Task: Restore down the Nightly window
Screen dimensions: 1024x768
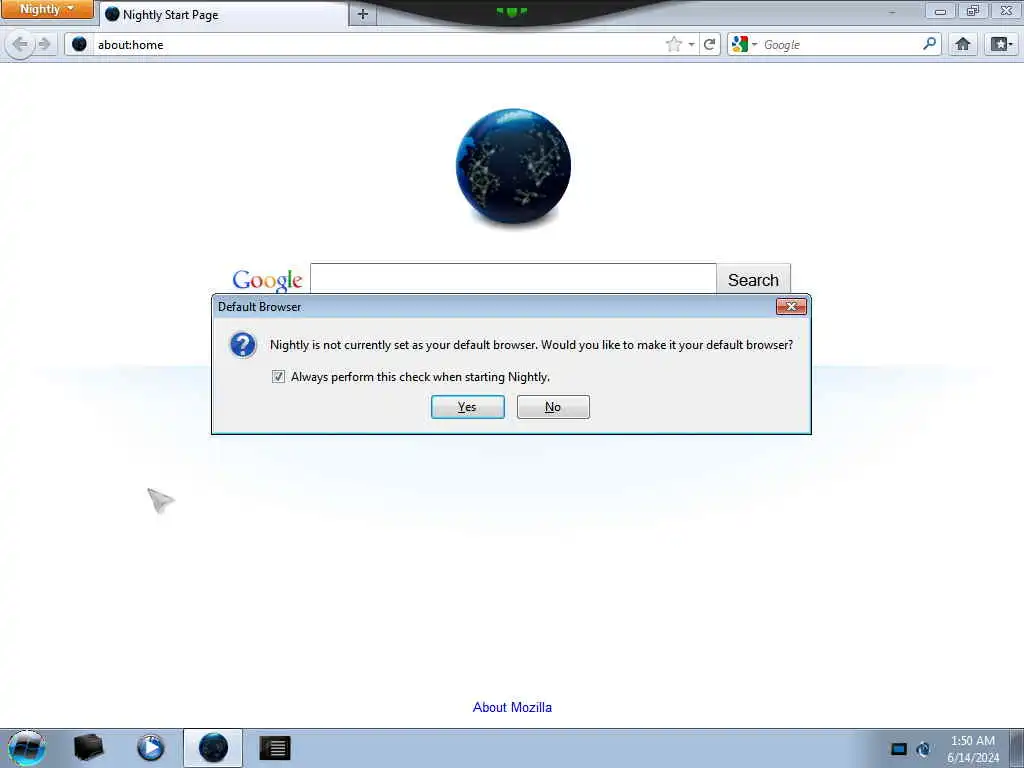Action: tap(973, 11)
